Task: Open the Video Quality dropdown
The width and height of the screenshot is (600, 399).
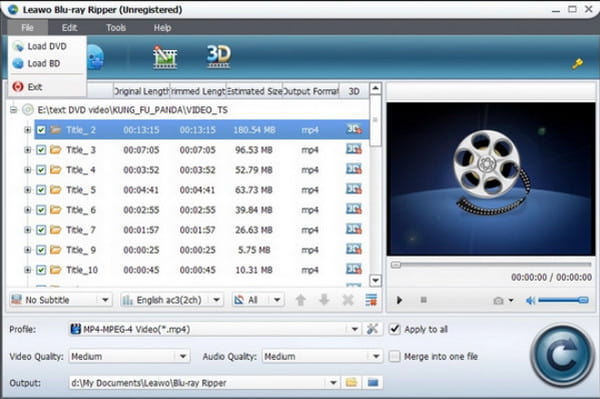Action: 129,357
